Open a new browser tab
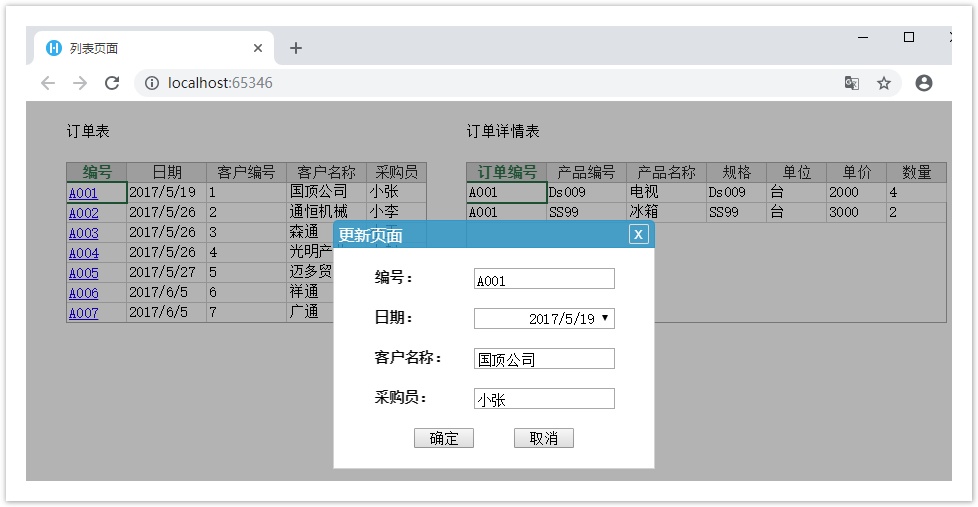Image resolution: width=978 pixels, height=507 pixels. (296, 48)
